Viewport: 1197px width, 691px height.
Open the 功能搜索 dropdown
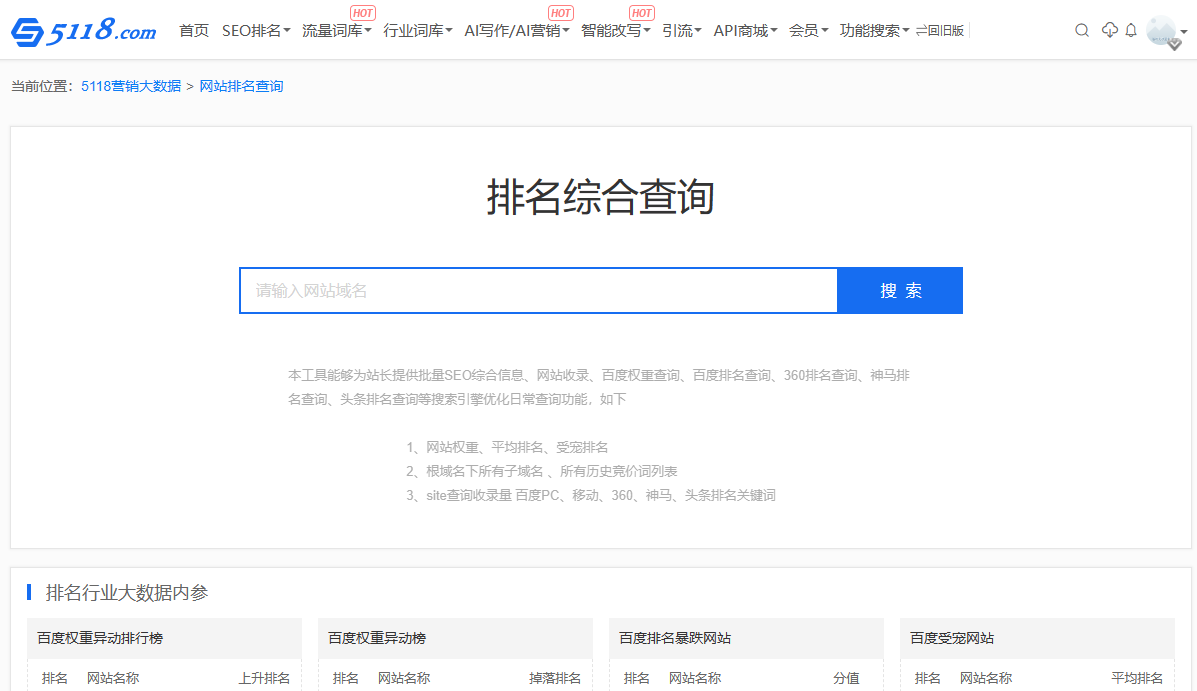pos(874,31)
